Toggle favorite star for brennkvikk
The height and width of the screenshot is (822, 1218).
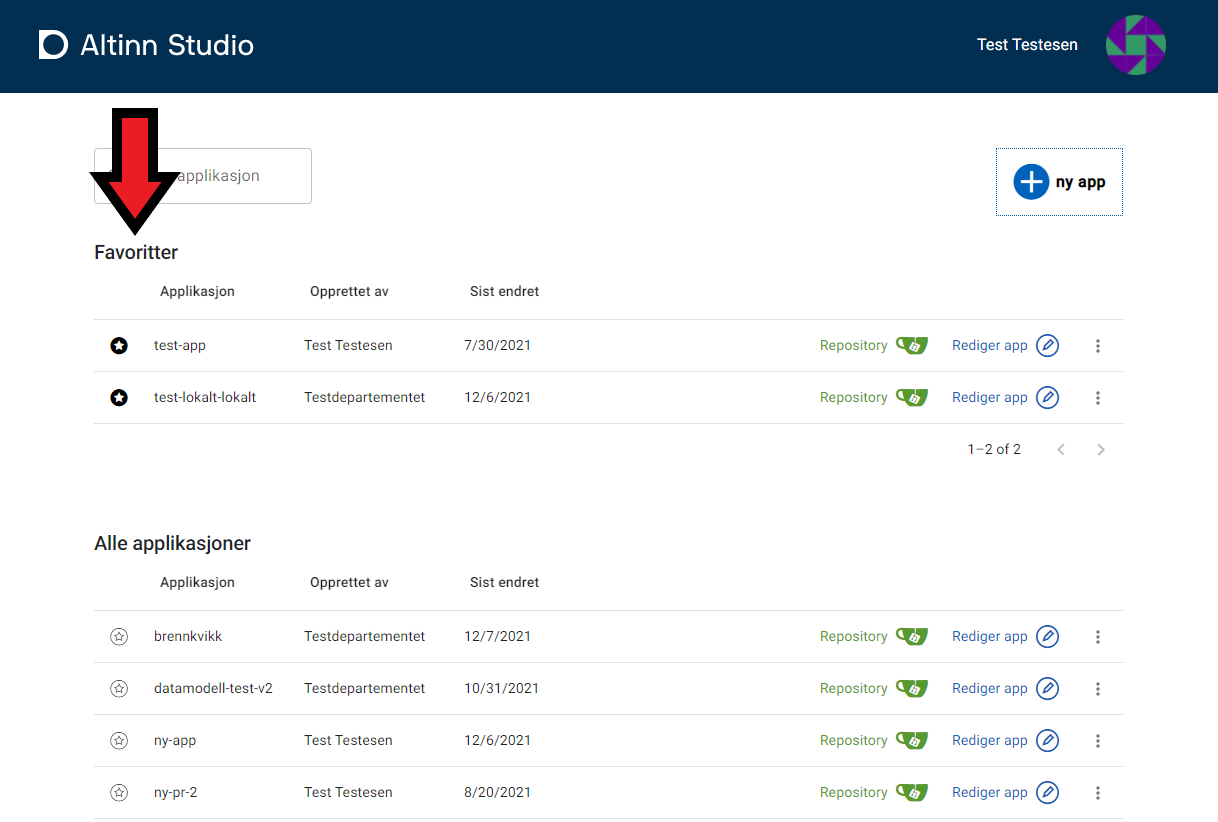[119, 636]
